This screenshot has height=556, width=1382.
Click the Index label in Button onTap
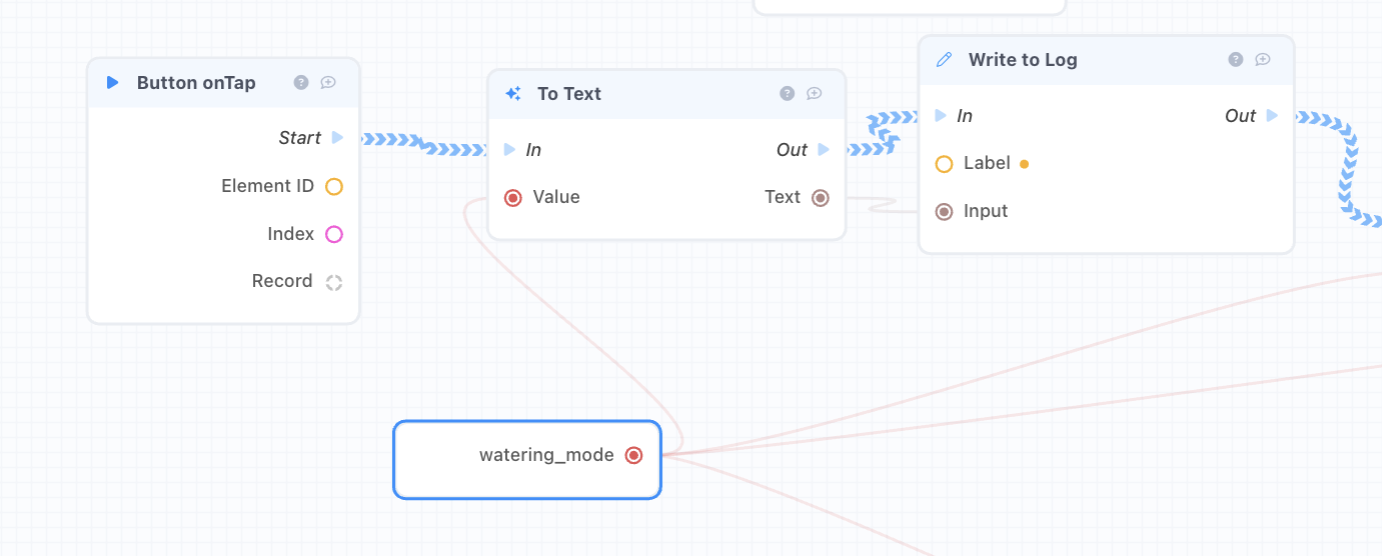pos(291,234)
